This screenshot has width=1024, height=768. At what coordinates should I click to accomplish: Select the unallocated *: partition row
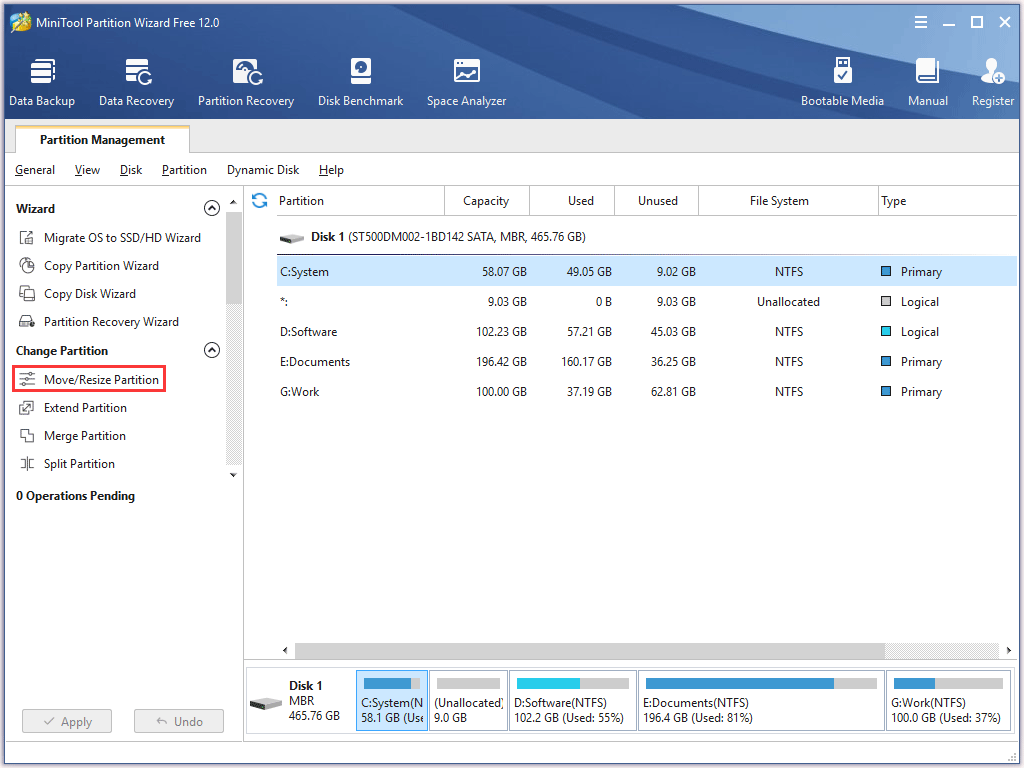coord(647,302)
